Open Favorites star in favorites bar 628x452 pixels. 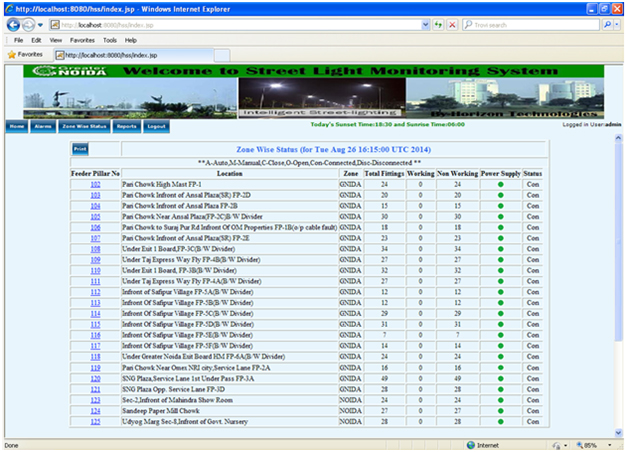click(x=13, y=54)
